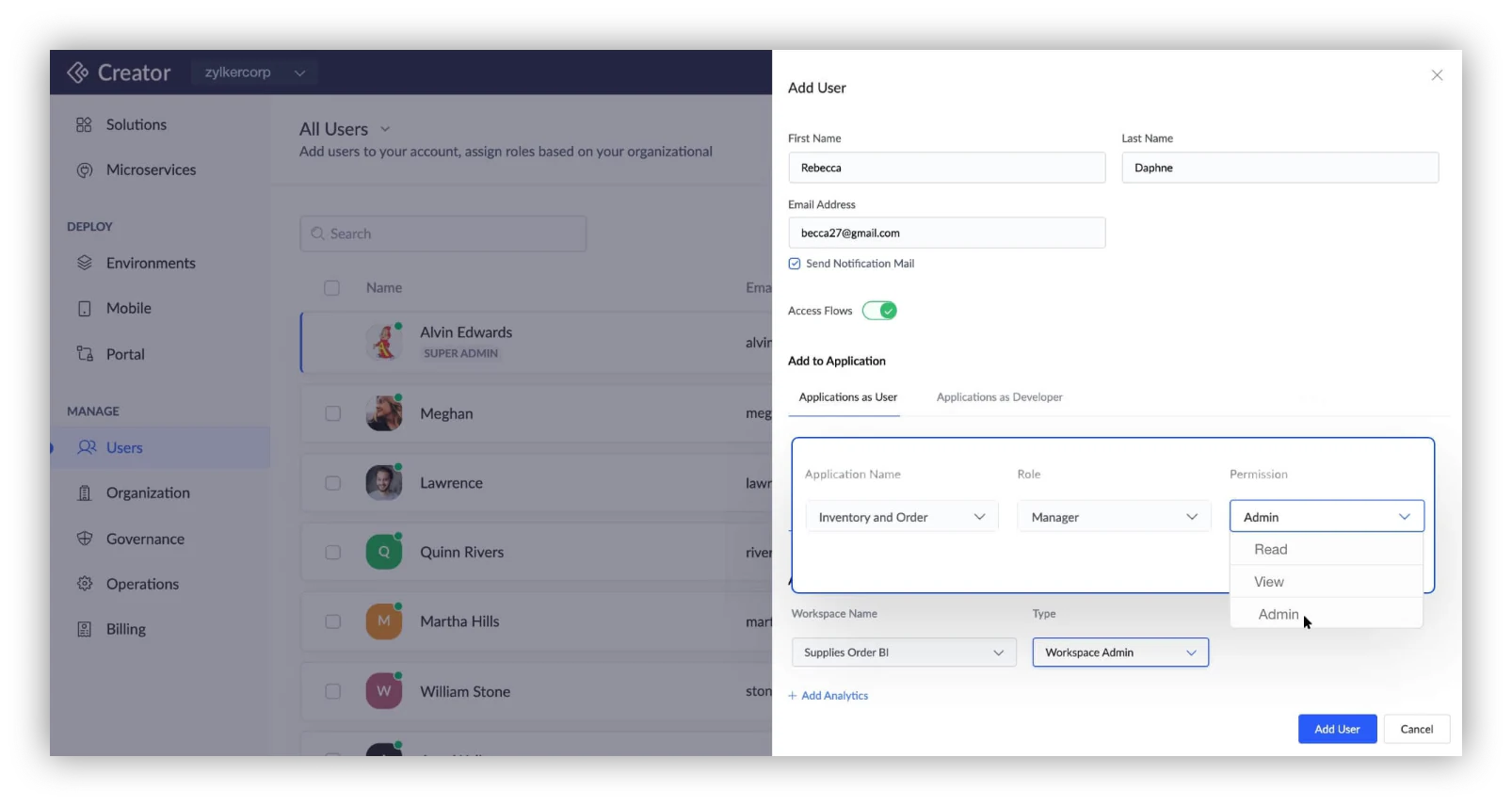The image size is (1512, 806).
Task: Open the Inventory and Order application dropdown
Action: [x=902, y=517]
